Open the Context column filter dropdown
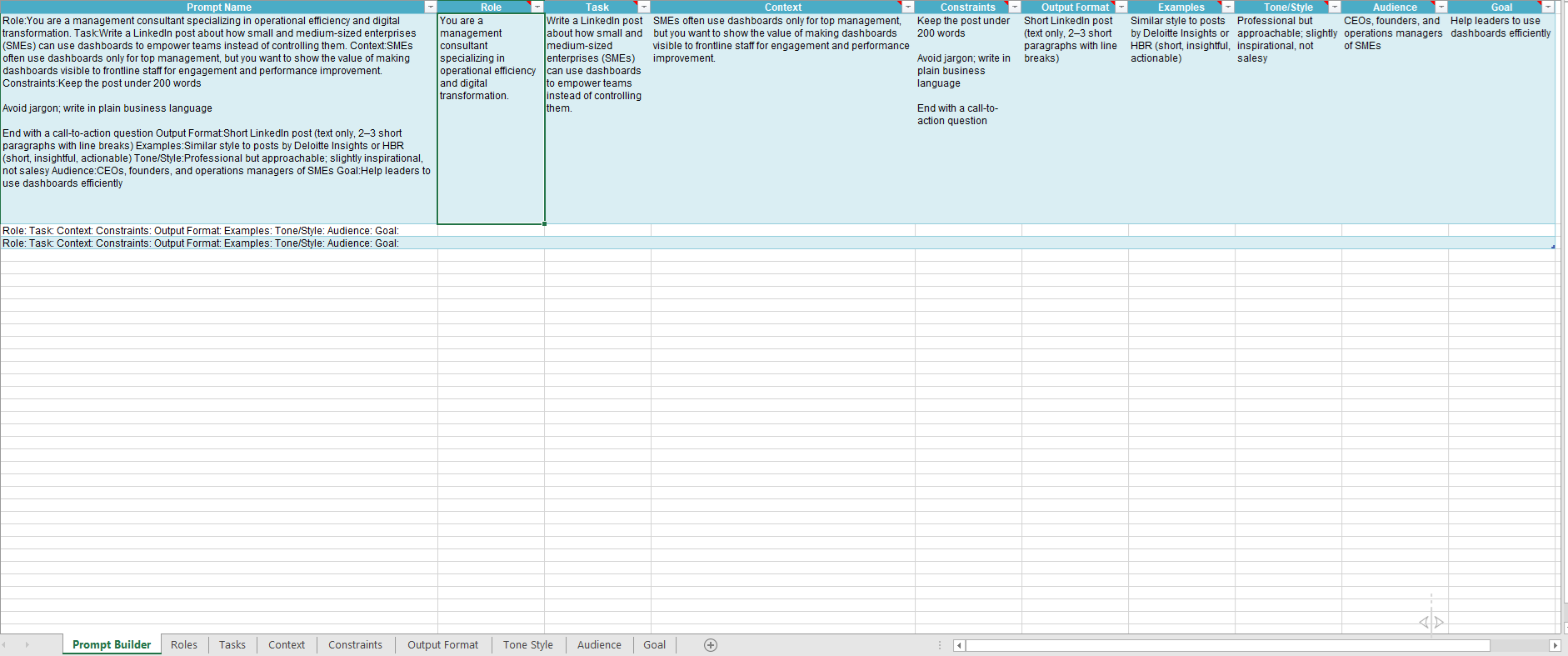Viewport: 1568px width, 656px height. coord(908,7)
